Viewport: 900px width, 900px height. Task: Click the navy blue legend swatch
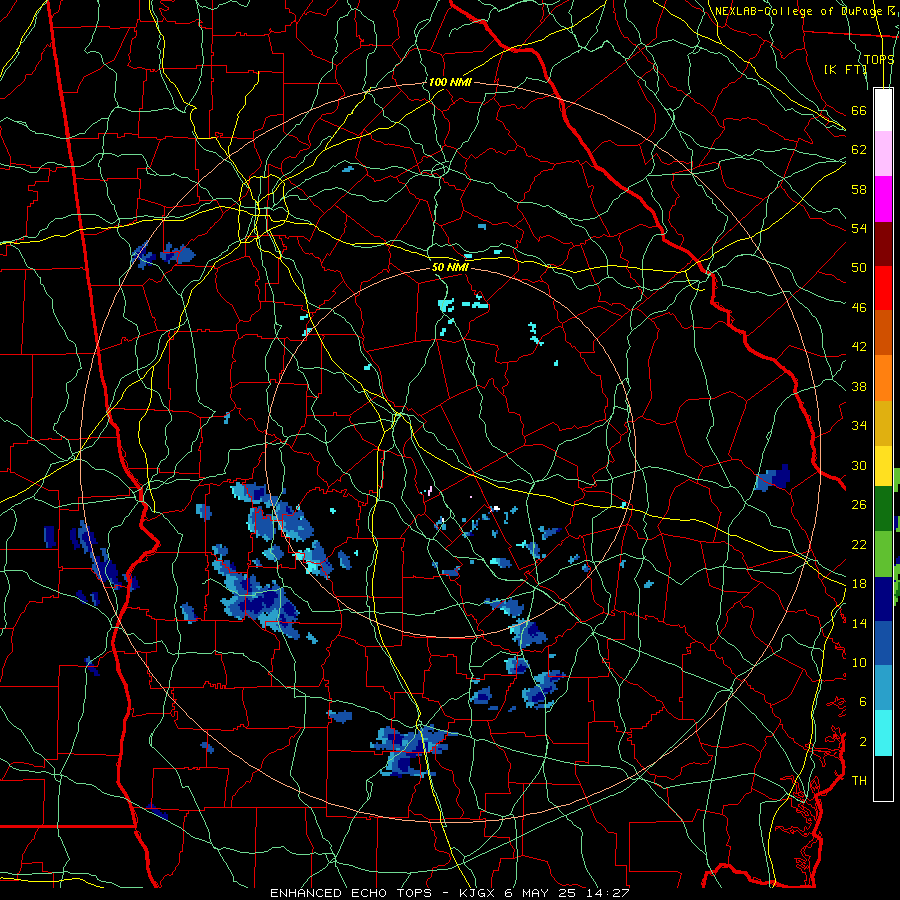pyautogui.click(x=883, y=599)
